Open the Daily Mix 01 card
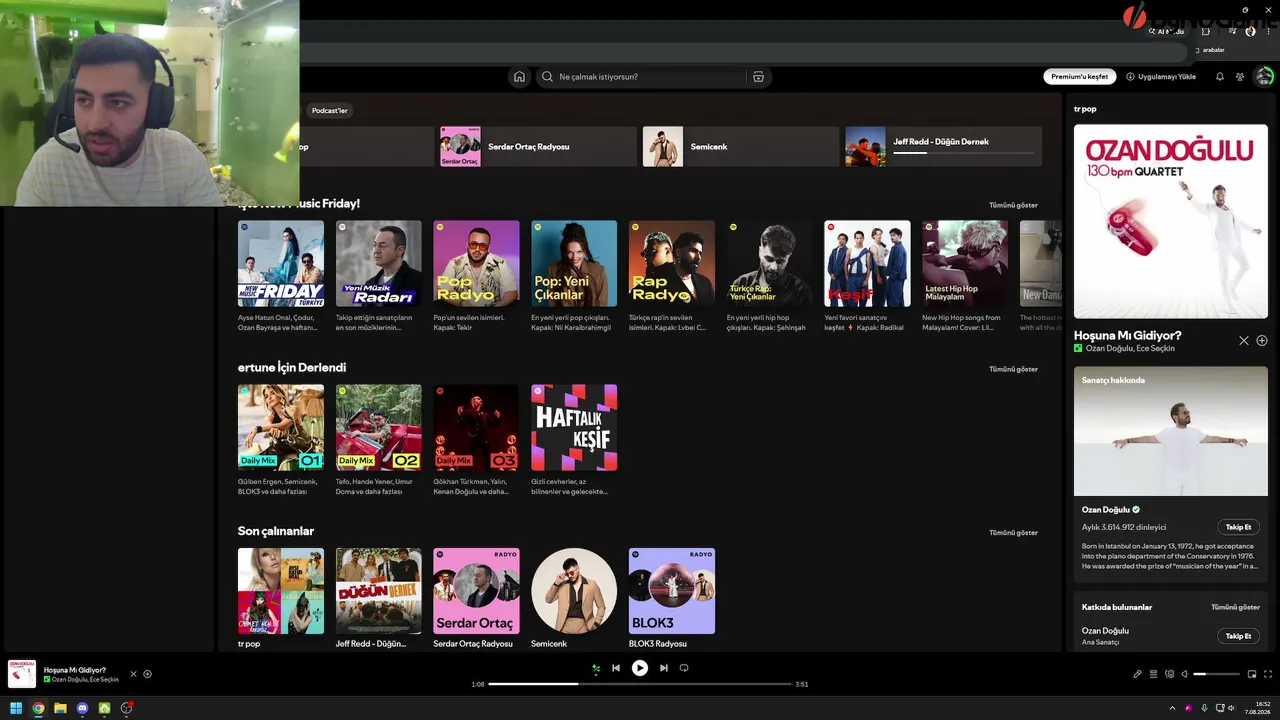Image resolution: width=1280 pixels, height=720 pixels. pyautogui.click(x=281, y=441)
